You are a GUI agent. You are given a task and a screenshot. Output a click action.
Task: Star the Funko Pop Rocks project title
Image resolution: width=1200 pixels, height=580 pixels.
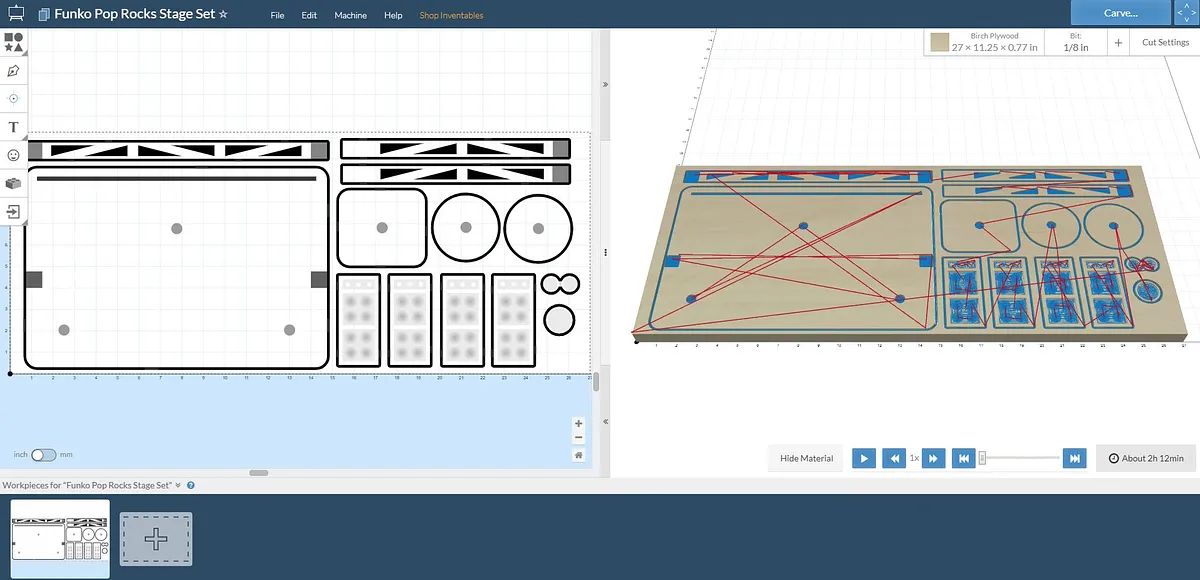coord(223,15)
